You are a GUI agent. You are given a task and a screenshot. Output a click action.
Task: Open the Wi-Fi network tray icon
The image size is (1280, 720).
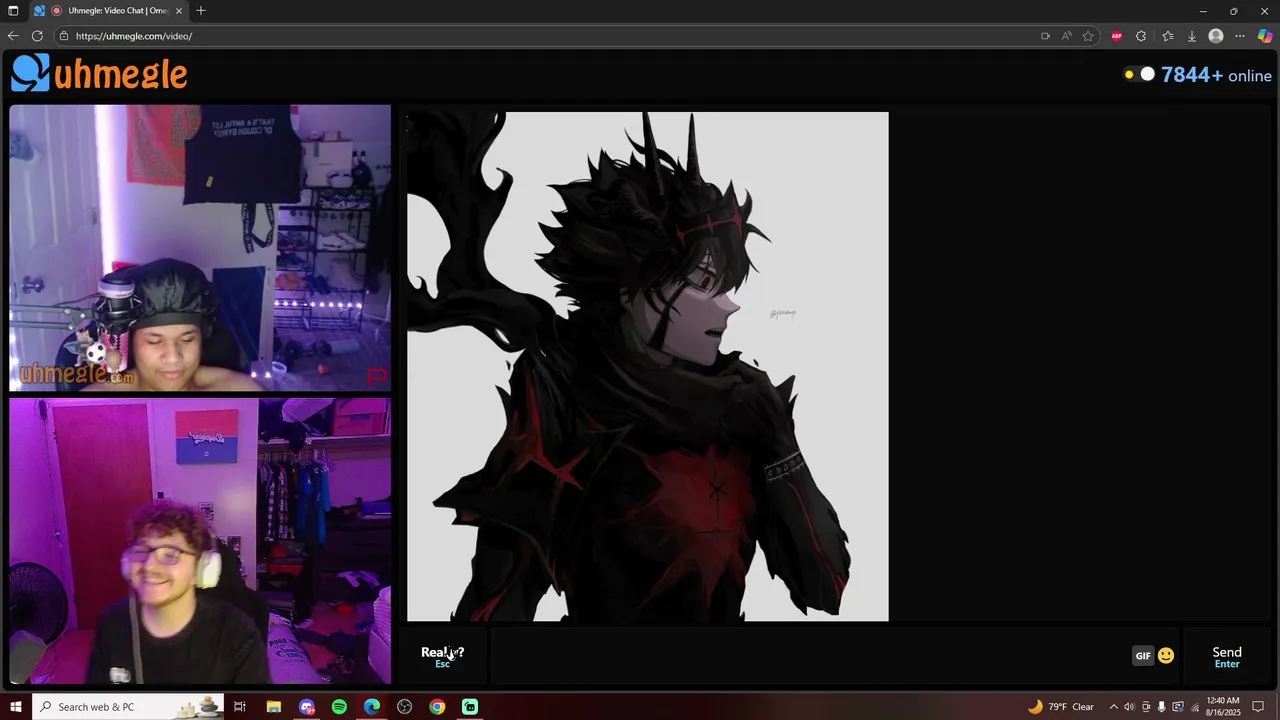pos(1194,707)
